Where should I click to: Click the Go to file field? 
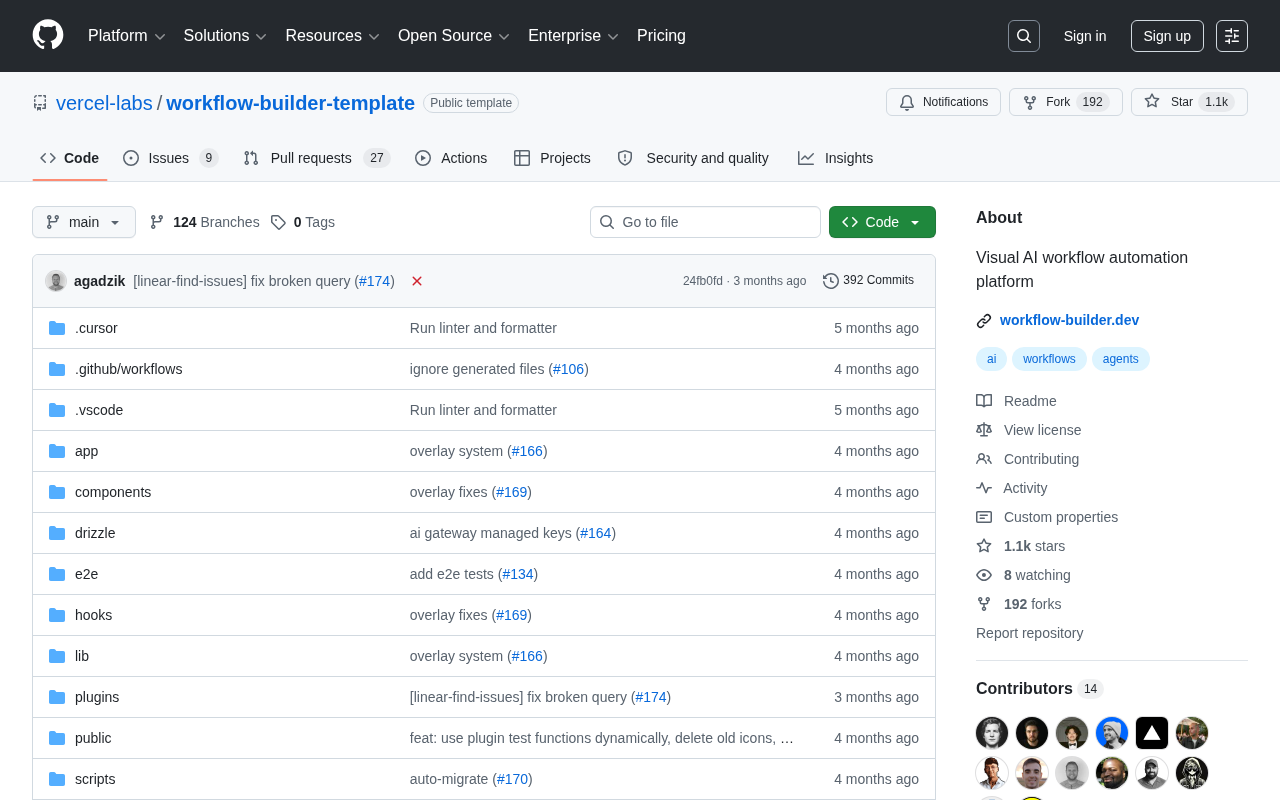click(705, 222)
